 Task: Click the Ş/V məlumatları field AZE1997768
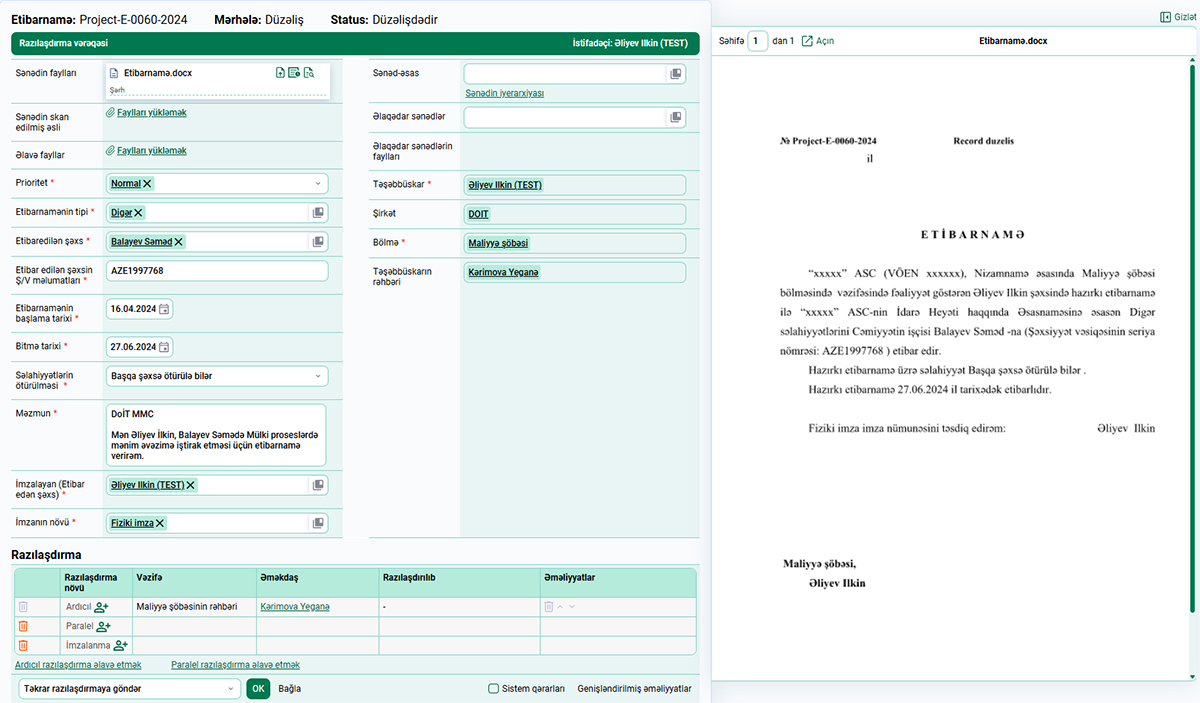pyautogui.click(x=217, y=271)
